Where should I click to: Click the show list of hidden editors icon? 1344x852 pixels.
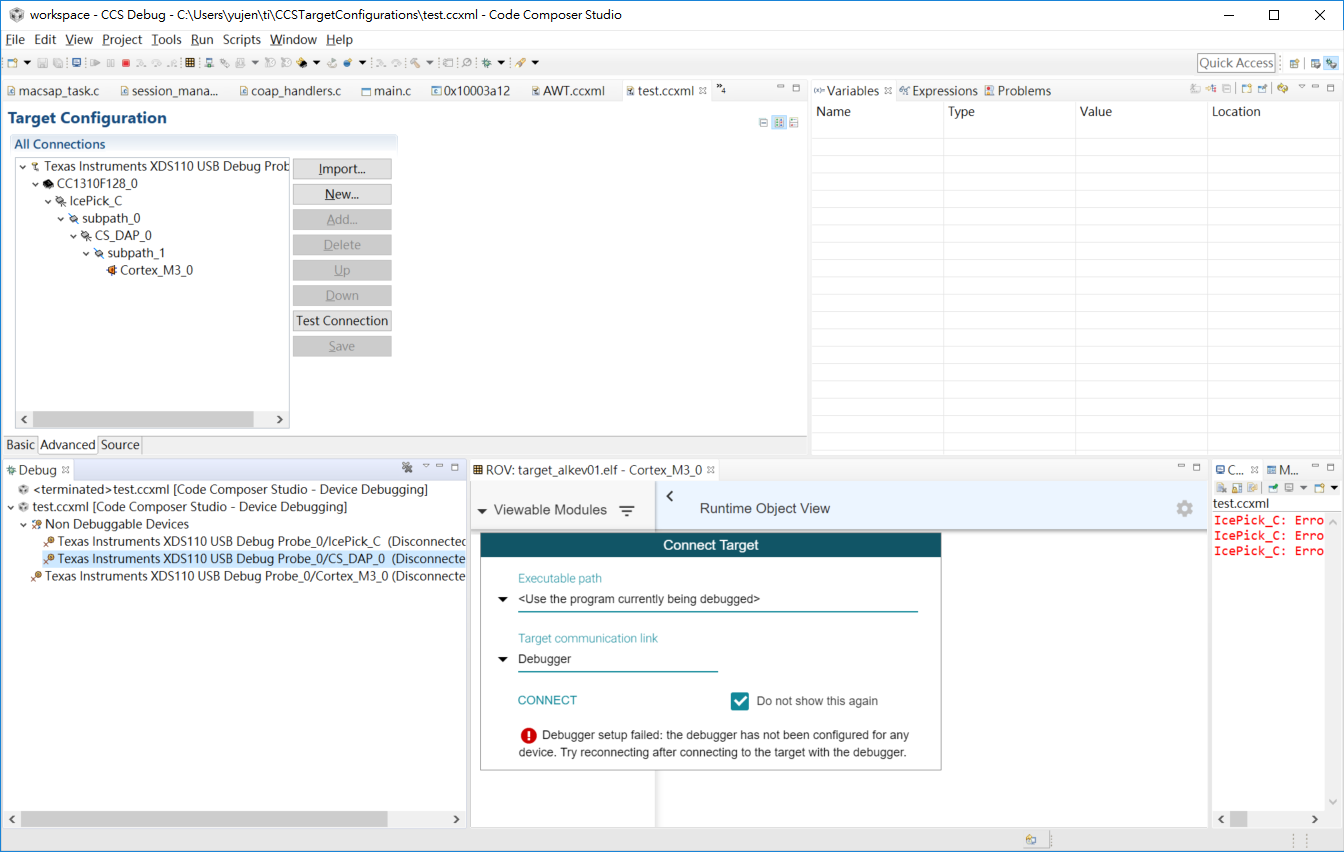(x=721, y=90)
